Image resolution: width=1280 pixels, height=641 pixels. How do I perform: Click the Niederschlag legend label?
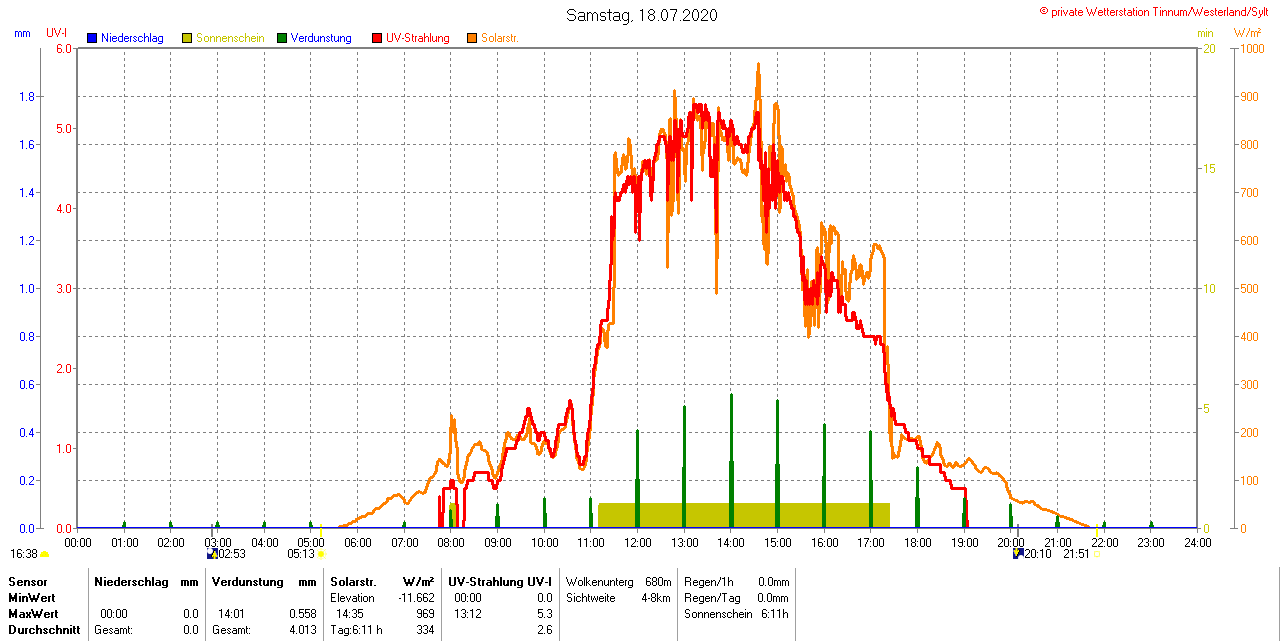[x=132, y=38]
